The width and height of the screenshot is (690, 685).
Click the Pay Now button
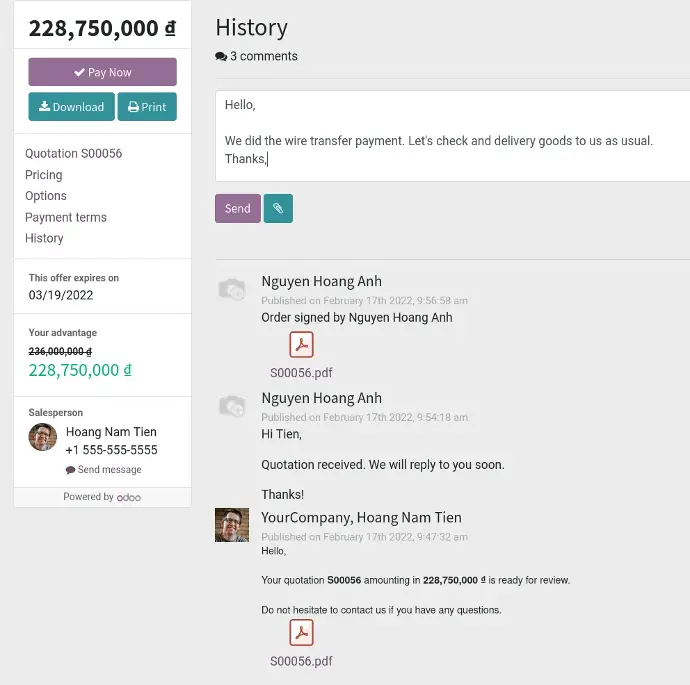102,72
